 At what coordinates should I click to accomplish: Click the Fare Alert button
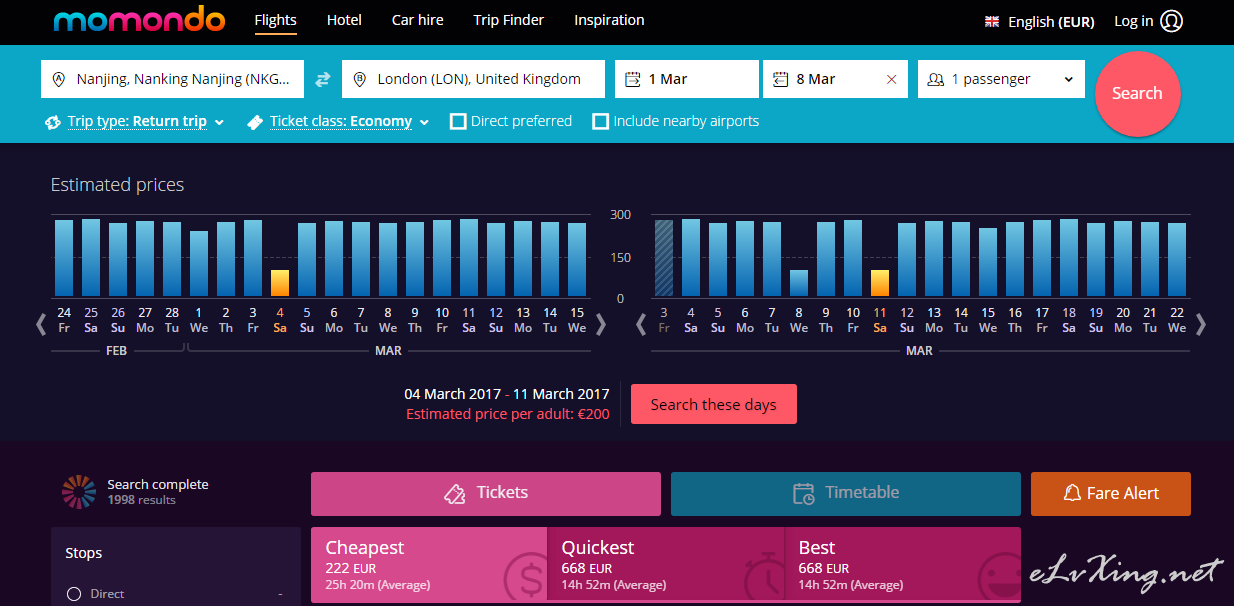pyautogui.click(x=1111, y=493)
